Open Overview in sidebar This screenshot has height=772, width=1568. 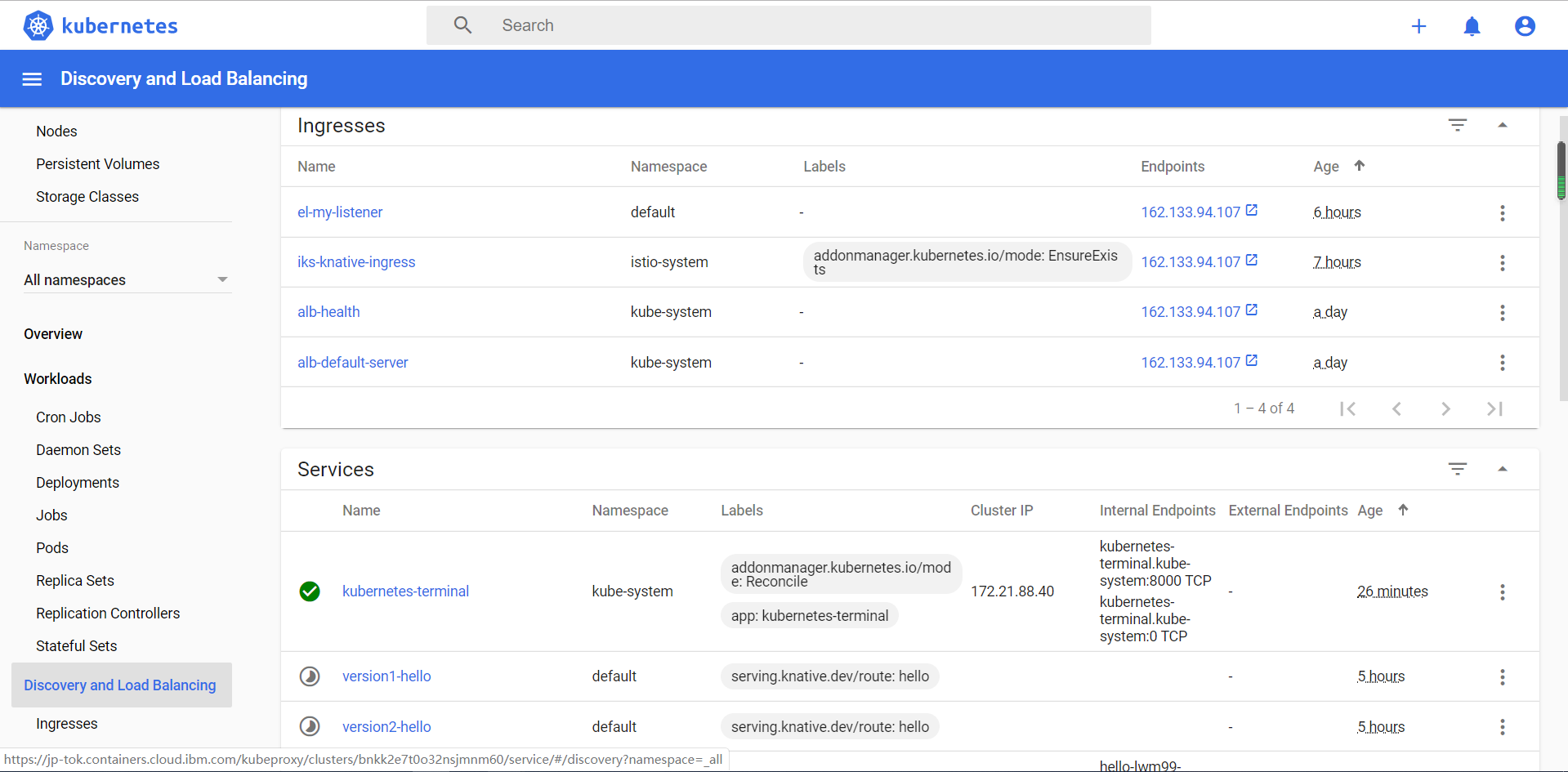coord(53,334)
